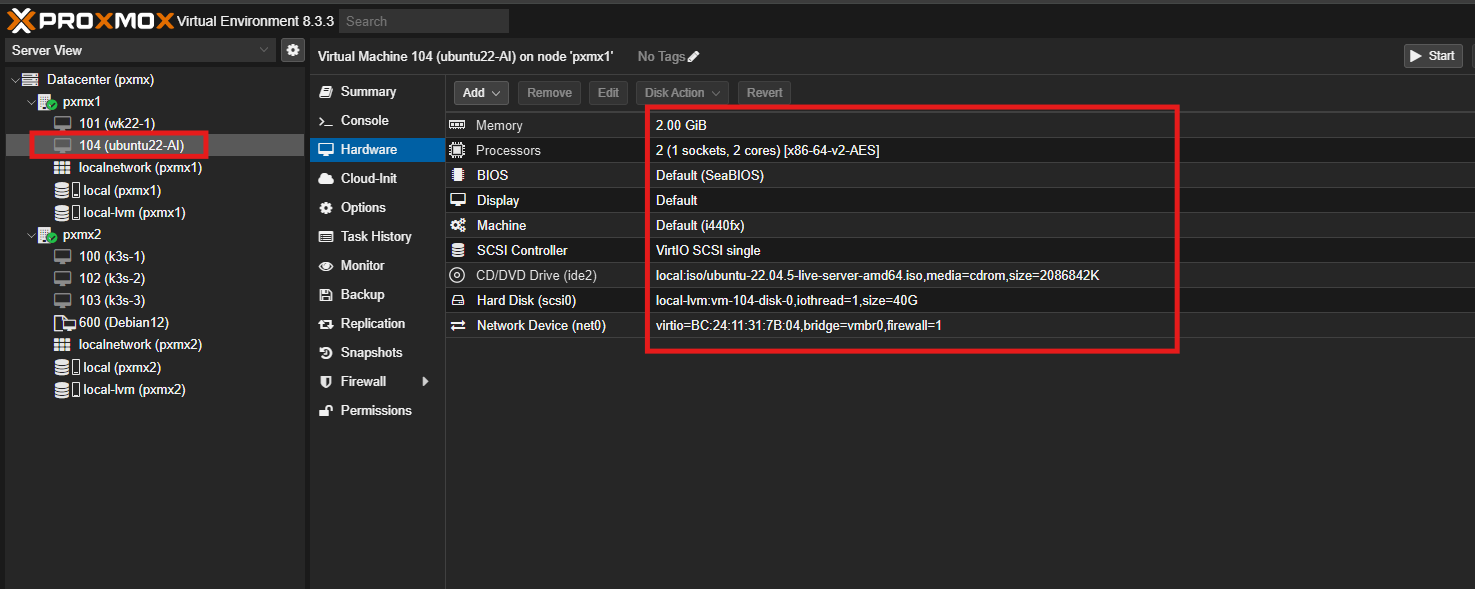Click the Machine gears icon
This screenshot has width=1475, height=589.
[x=457, y=225]
